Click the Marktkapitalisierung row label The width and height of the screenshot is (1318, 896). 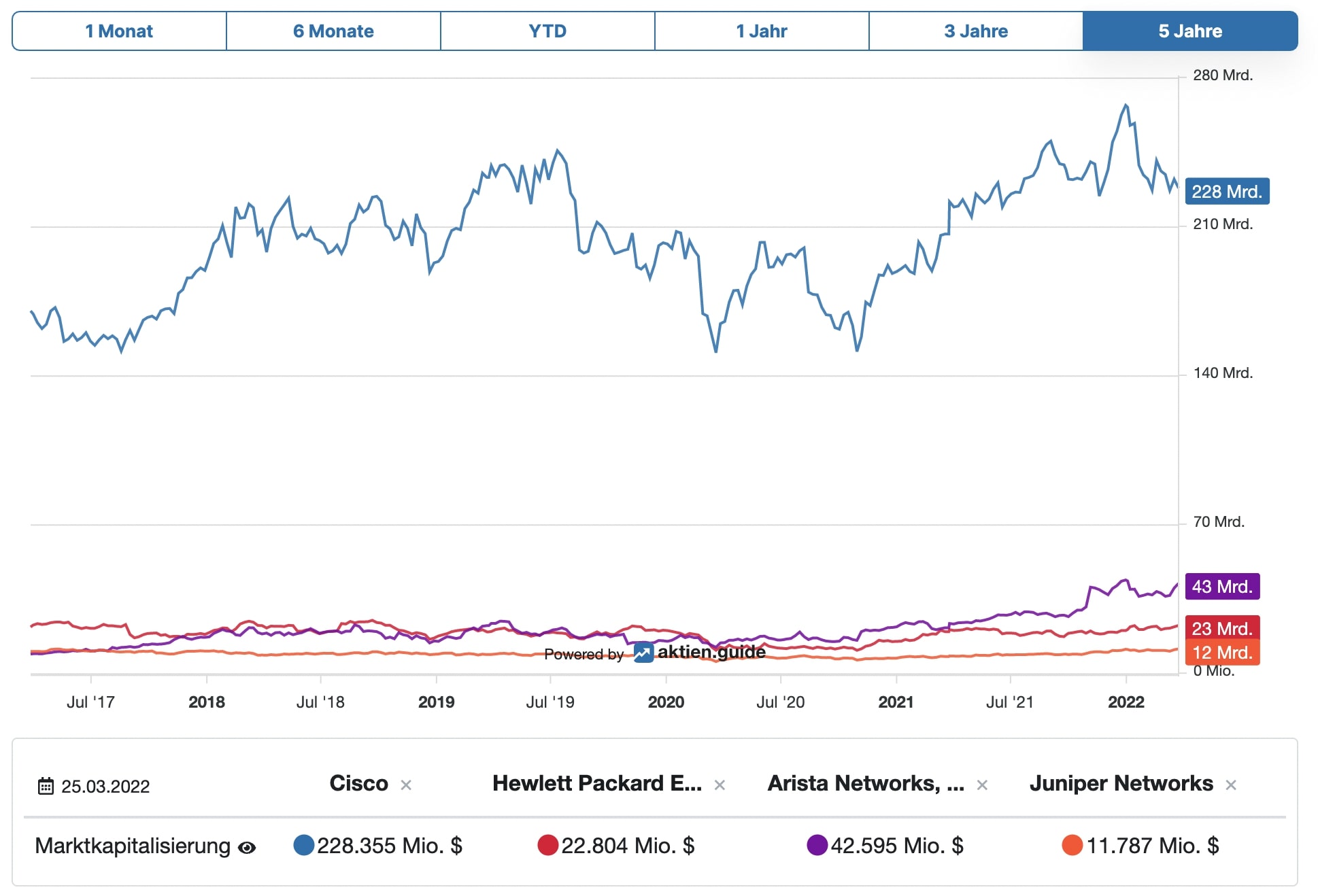[x=133, y=846]
